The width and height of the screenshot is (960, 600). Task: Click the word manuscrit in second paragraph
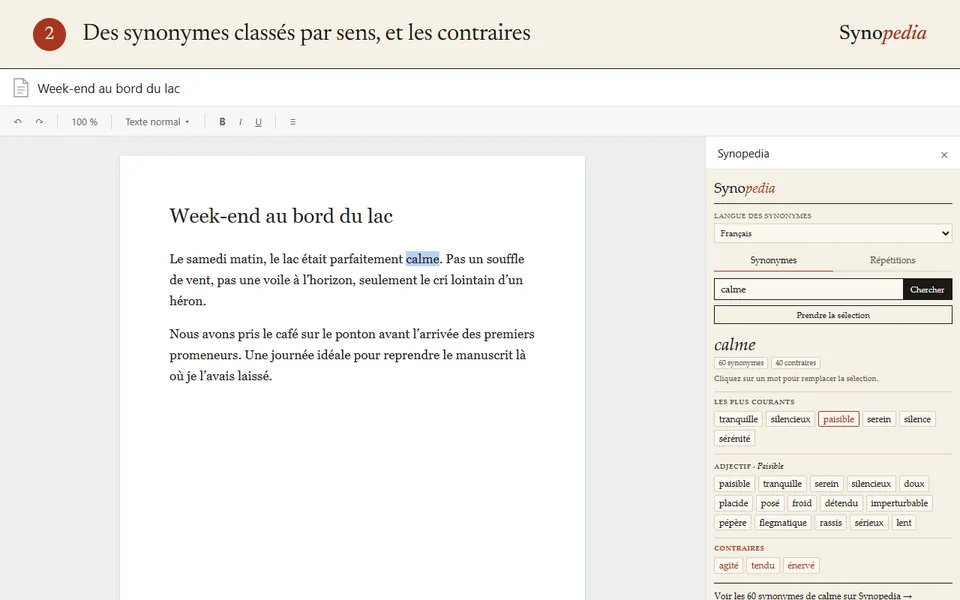point(484,355)
